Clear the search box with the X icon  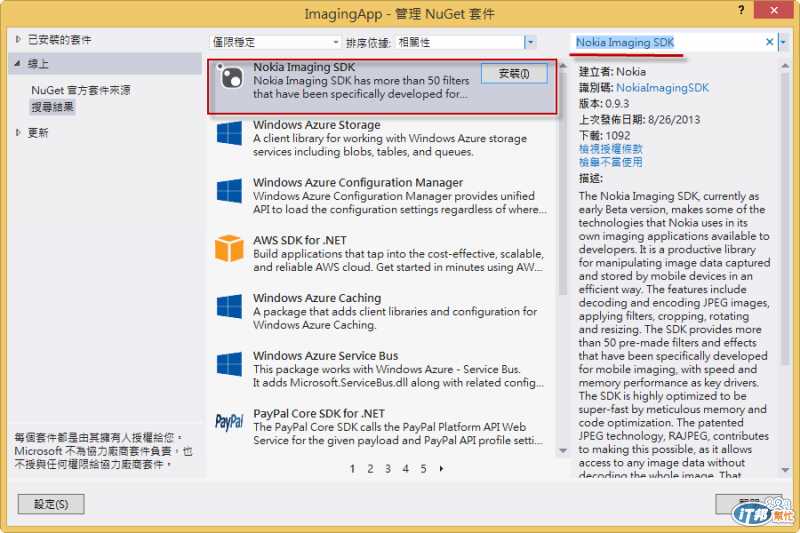769,42
